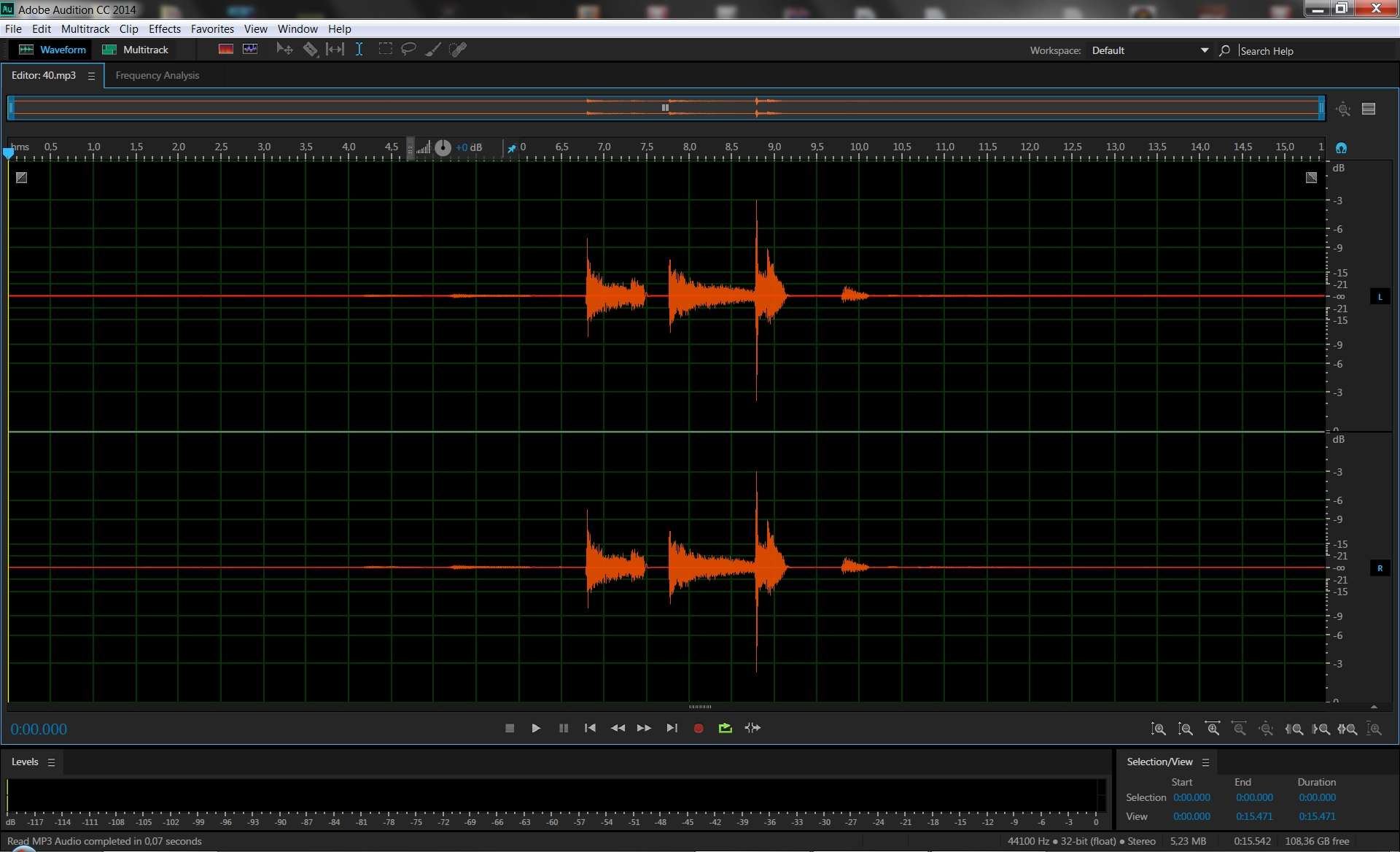This screenshot has height=852, width=1400.
Task: Toggle the Left channel enable button
Action: [x=1380, y=297]
